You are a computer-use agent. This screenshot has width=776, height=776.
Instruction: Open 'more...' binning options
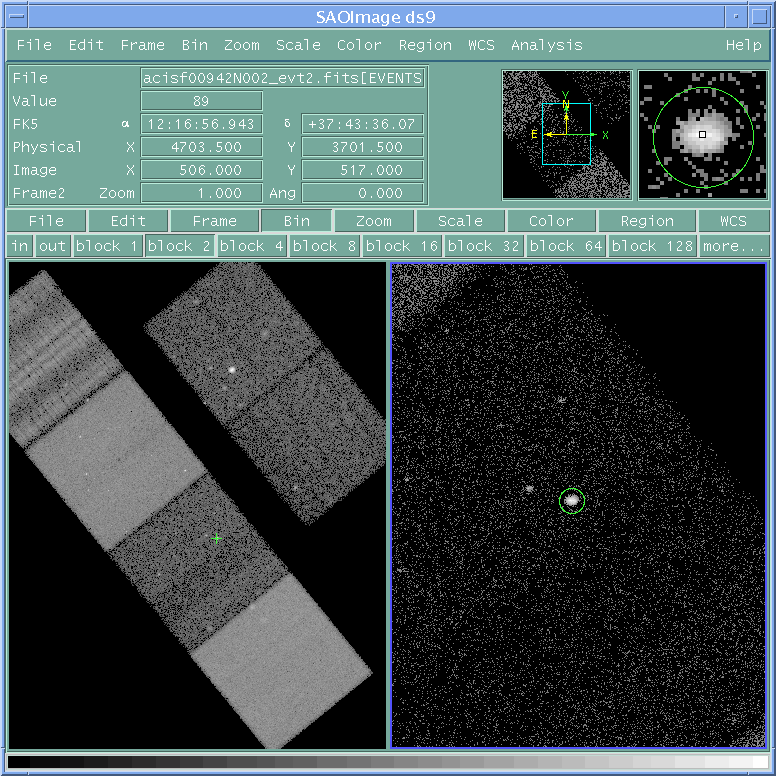point(733,246)
